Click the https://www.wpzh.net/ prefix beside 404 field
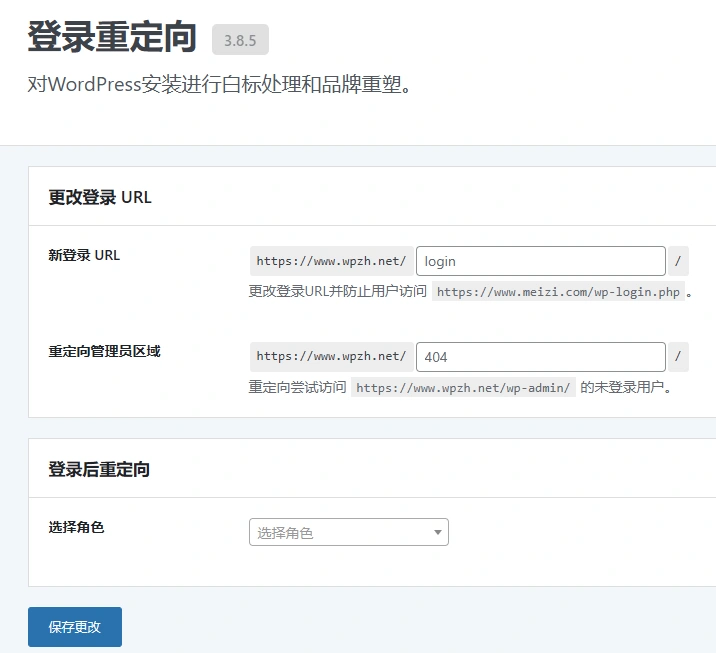This screenshot has height=653, width=716. (x=332, y=357)
